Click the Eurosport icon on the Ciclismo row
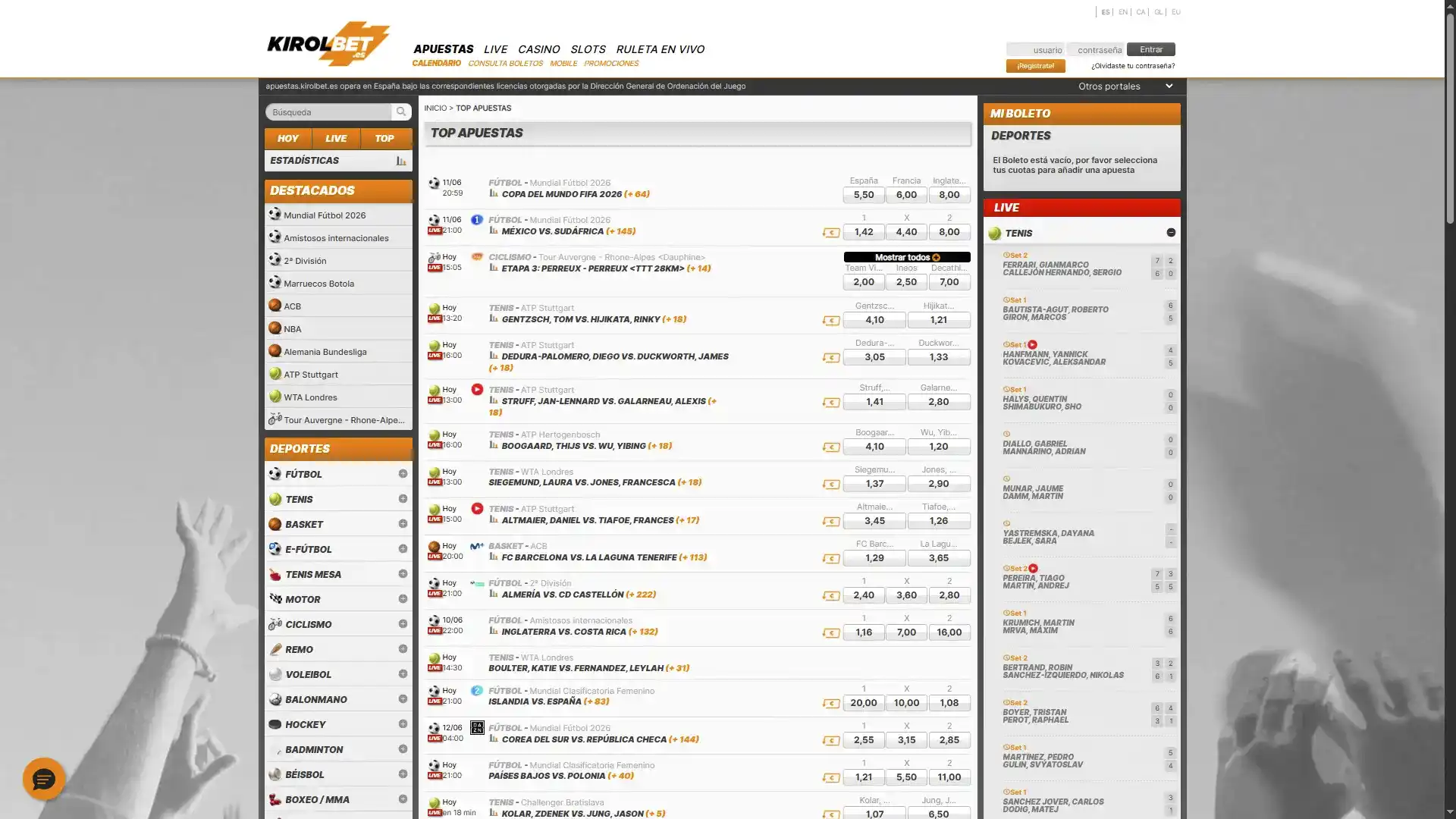This screenshot has height=819, width=1456. tap(477, 257)
